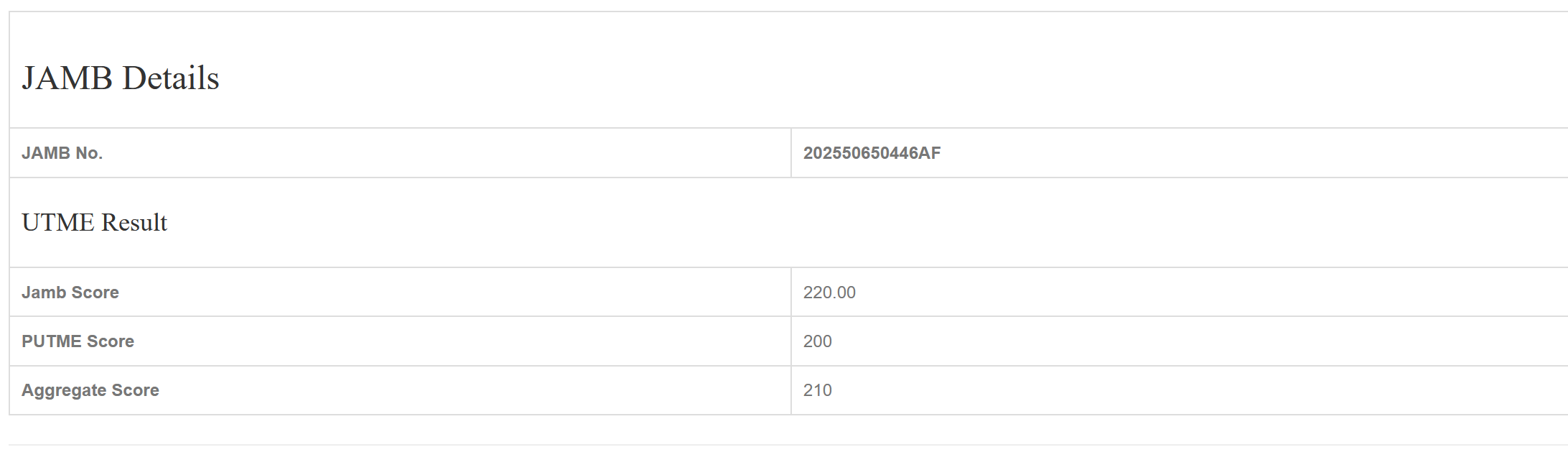
Task: Select the Jamb Score row label
Action: tap(70, 293)
